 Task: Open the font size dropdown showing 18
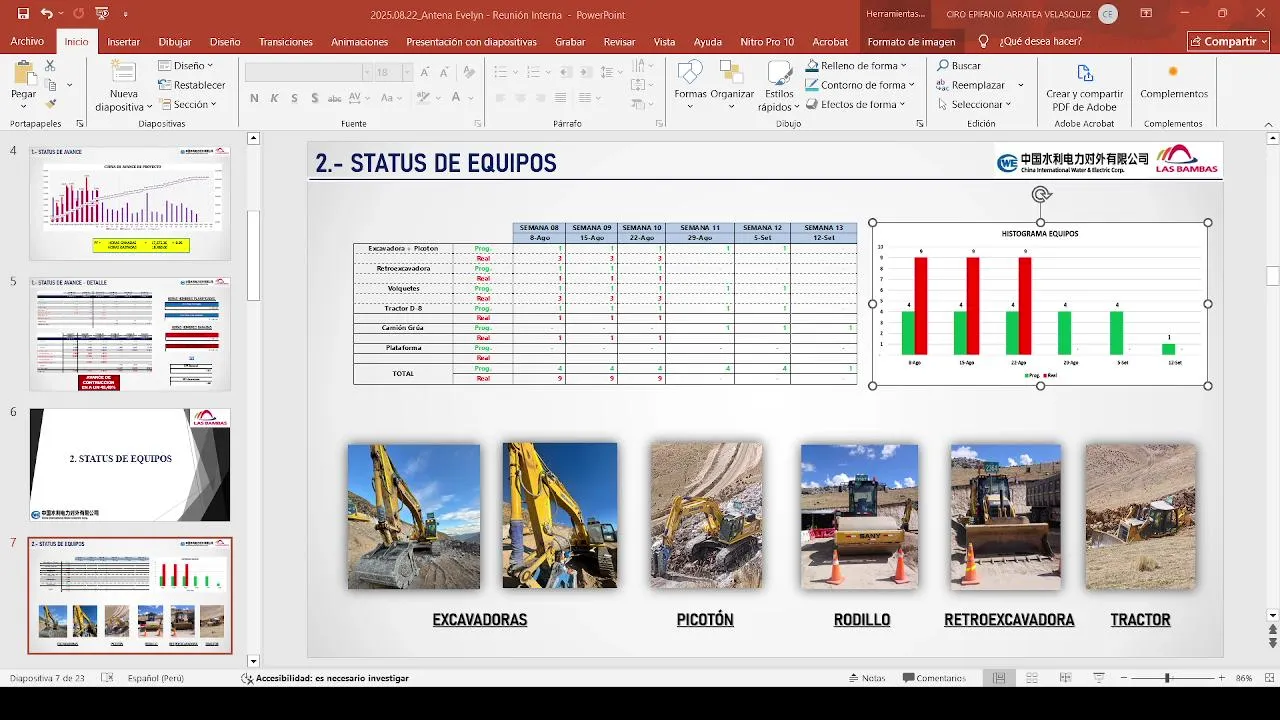(407, 72)
